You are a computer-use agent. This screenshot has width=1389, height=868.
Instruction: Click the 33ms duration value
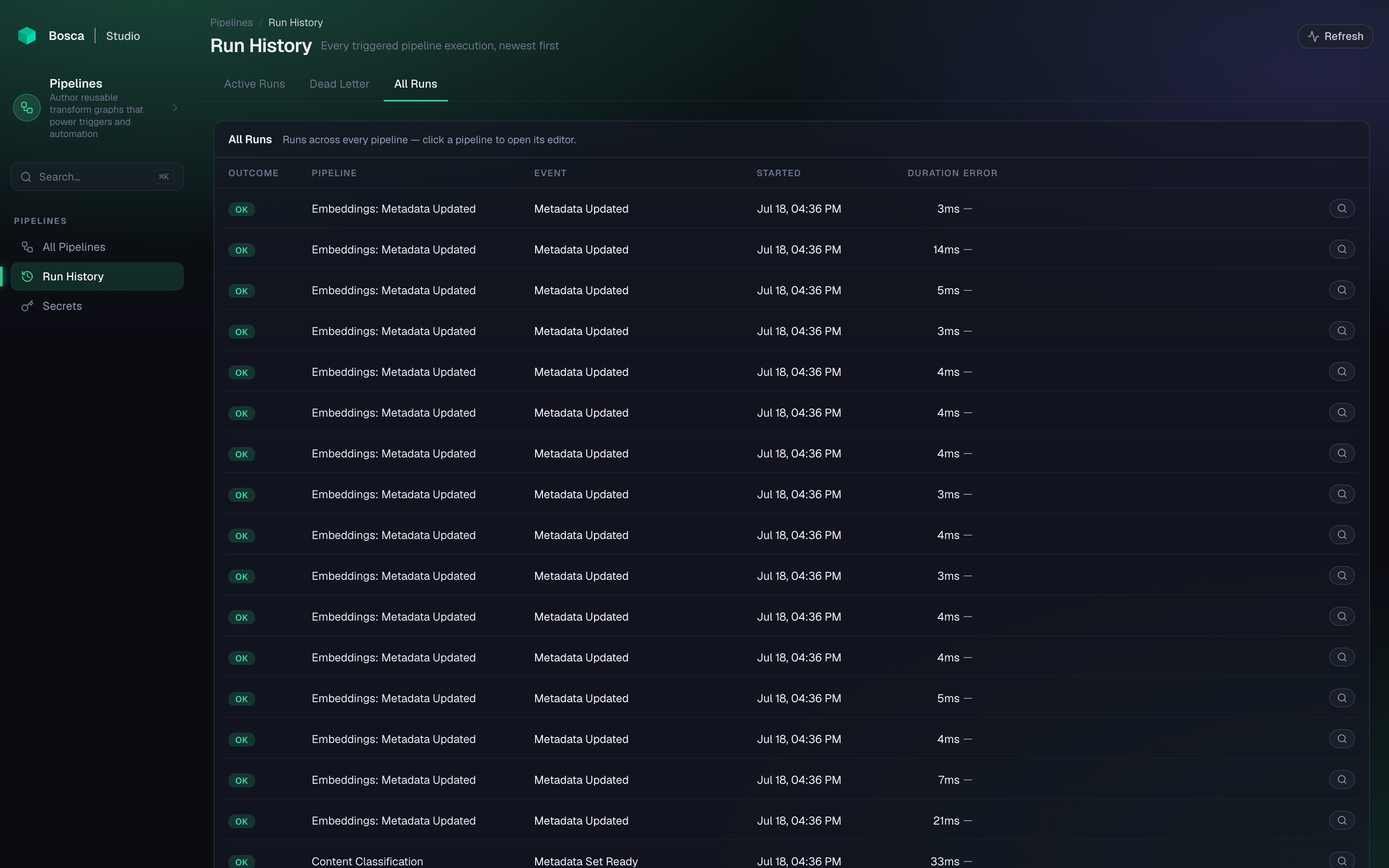[x=945, y=861]
